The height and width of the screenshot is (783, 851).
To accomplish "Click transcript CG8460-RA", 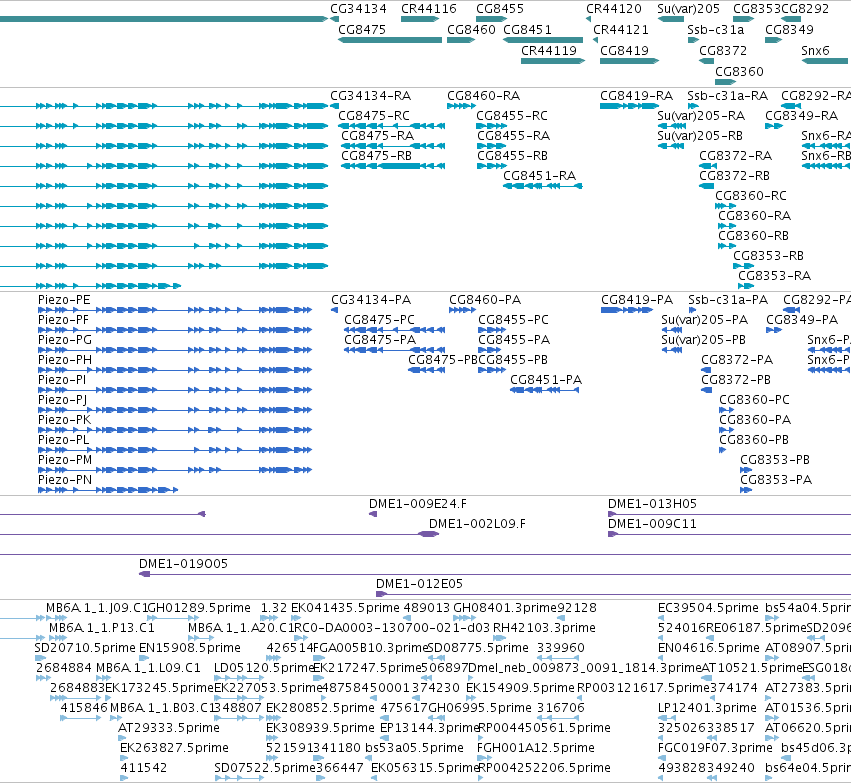I will coord(484,96).
